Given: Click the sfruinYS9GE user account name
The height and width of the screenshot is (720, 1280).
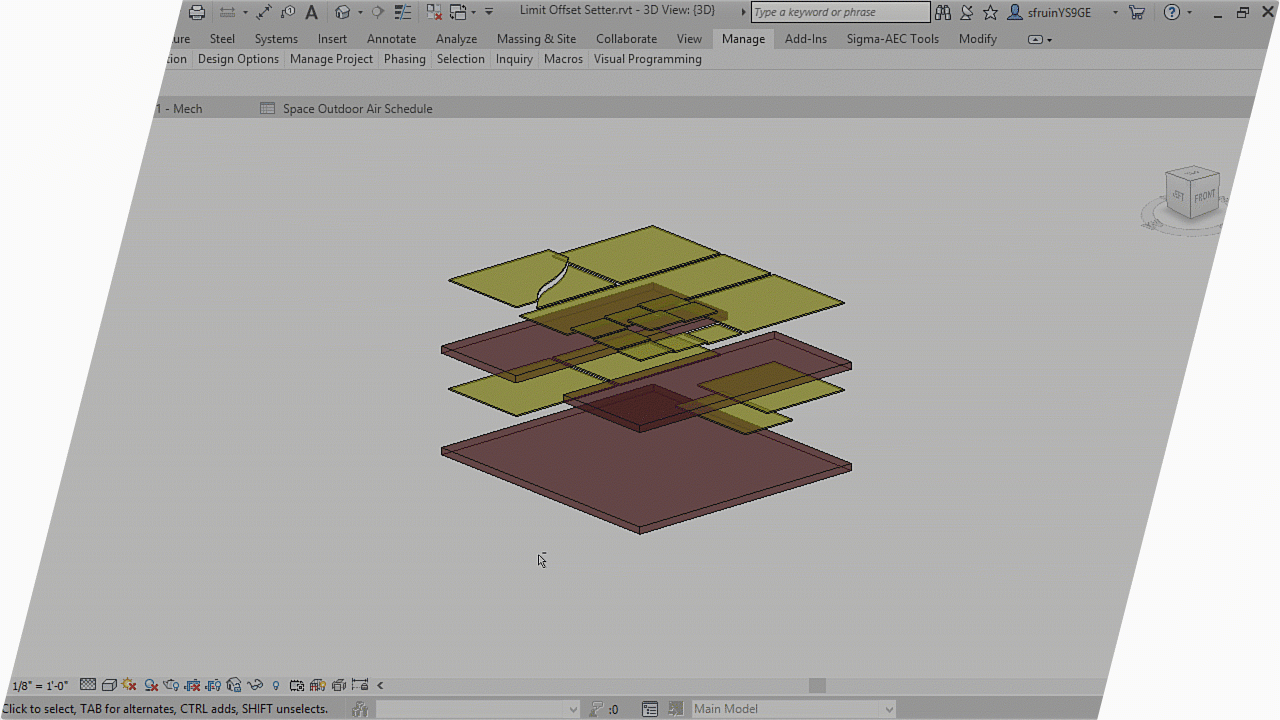Looking at the screenshot, I should 1059,13.
